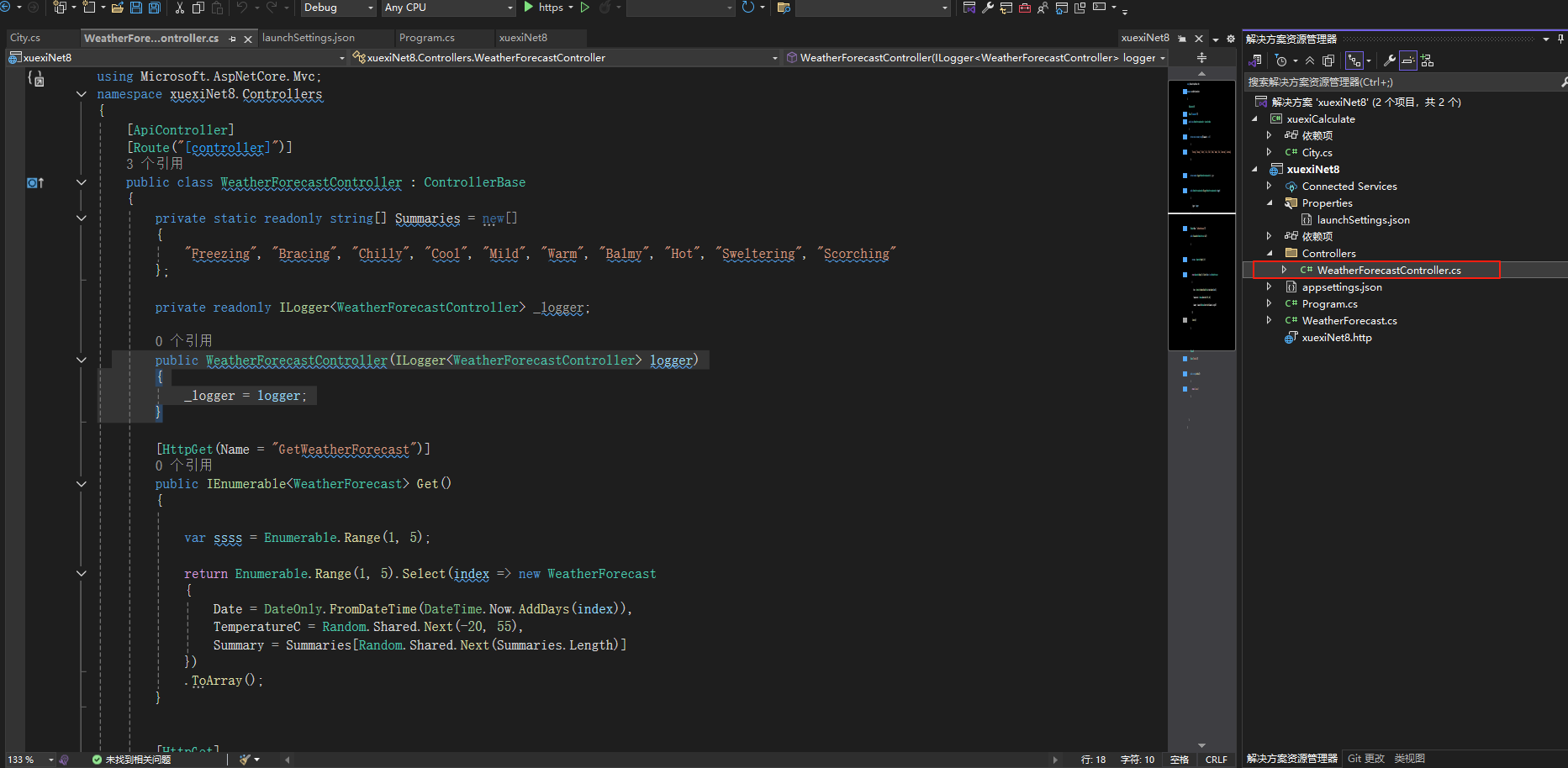
Task: Click in the Solution Explorer search field
Action: point(1400,82)
